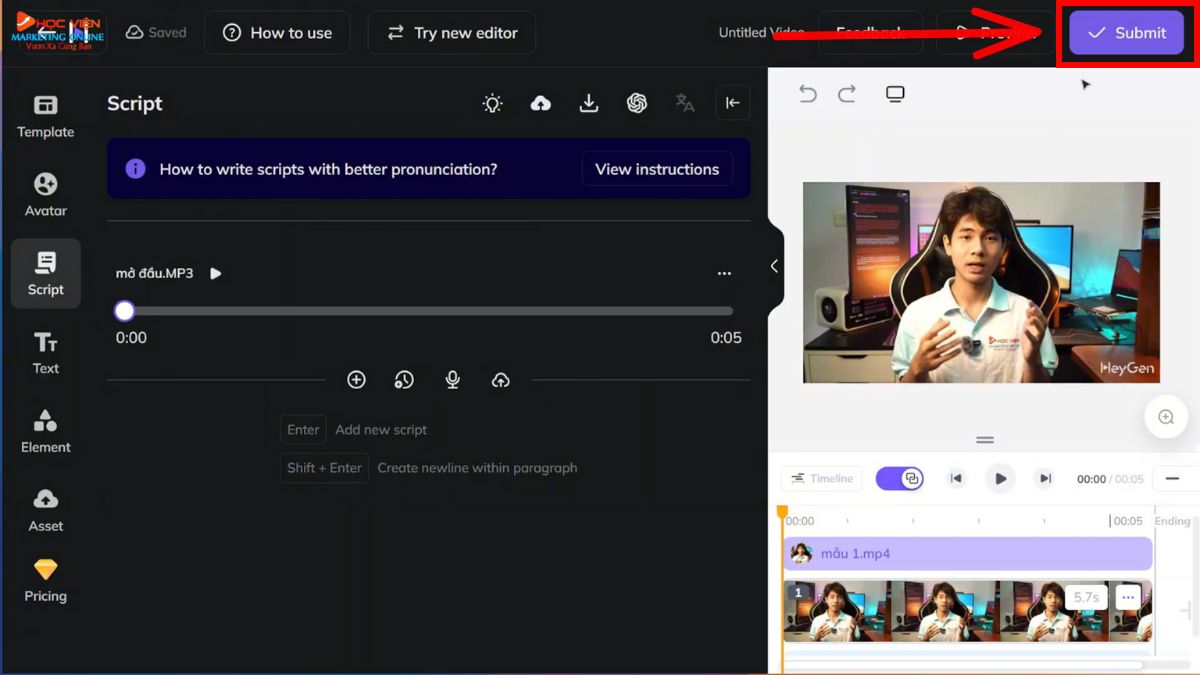The height and width of the screenshot is (675, 1200).
Task: Click the info icon in pronunciation banner
Action: pos(135,169)
